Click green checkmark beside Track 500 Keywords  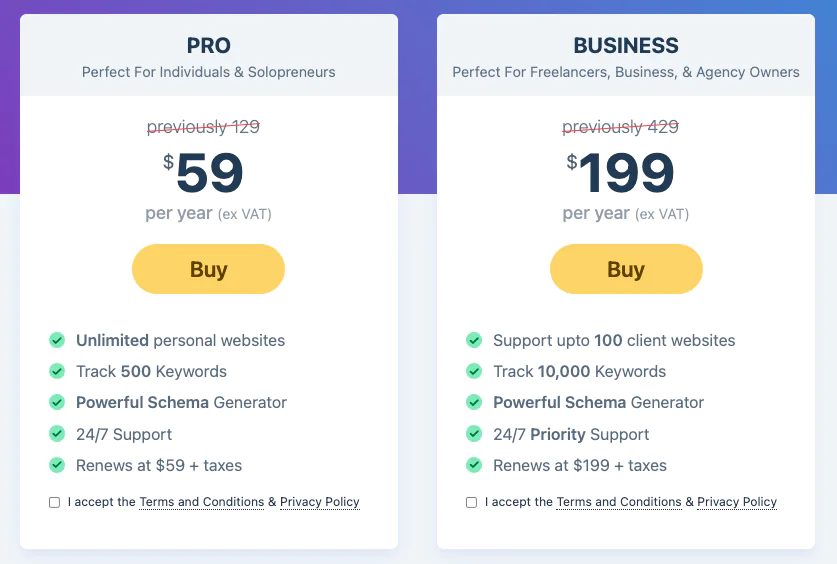[x=57, y=371]
